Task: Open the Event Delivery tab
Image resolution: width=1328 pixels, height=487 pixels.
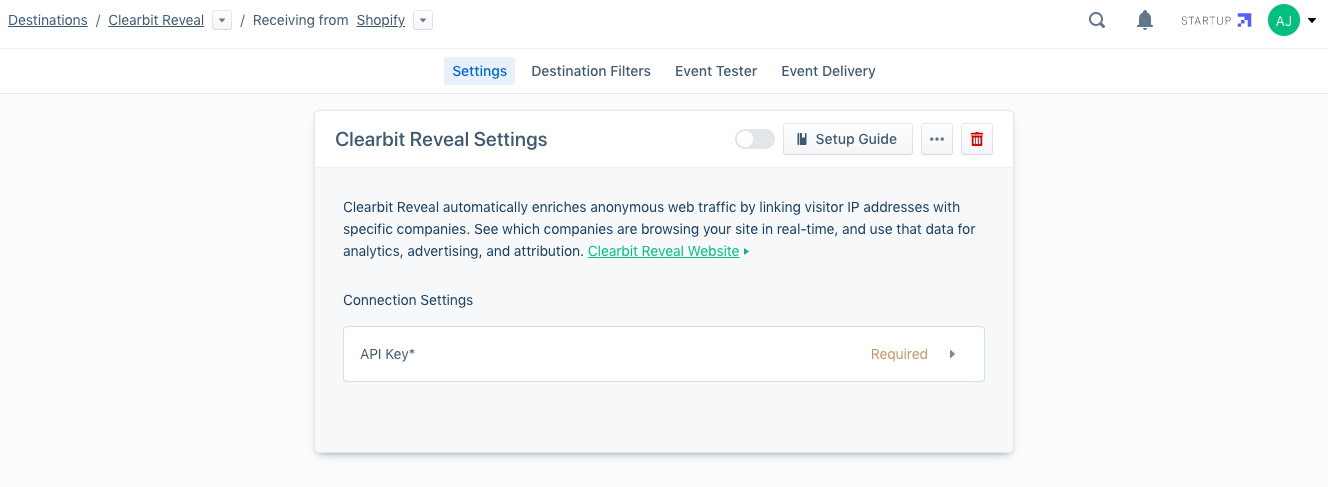Action: [x=828, y=71]
